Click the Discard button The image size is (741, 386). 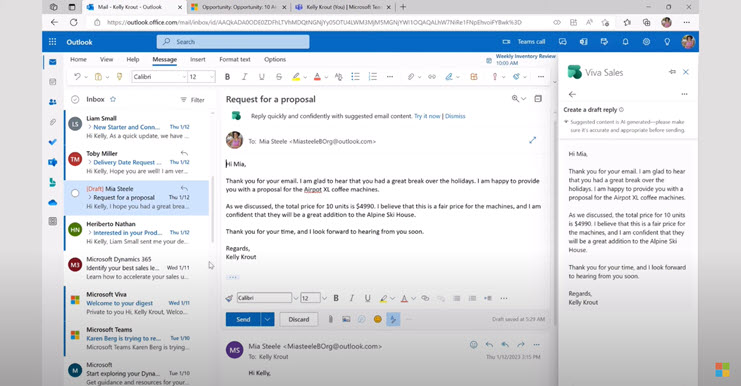(x=299, y=319)
